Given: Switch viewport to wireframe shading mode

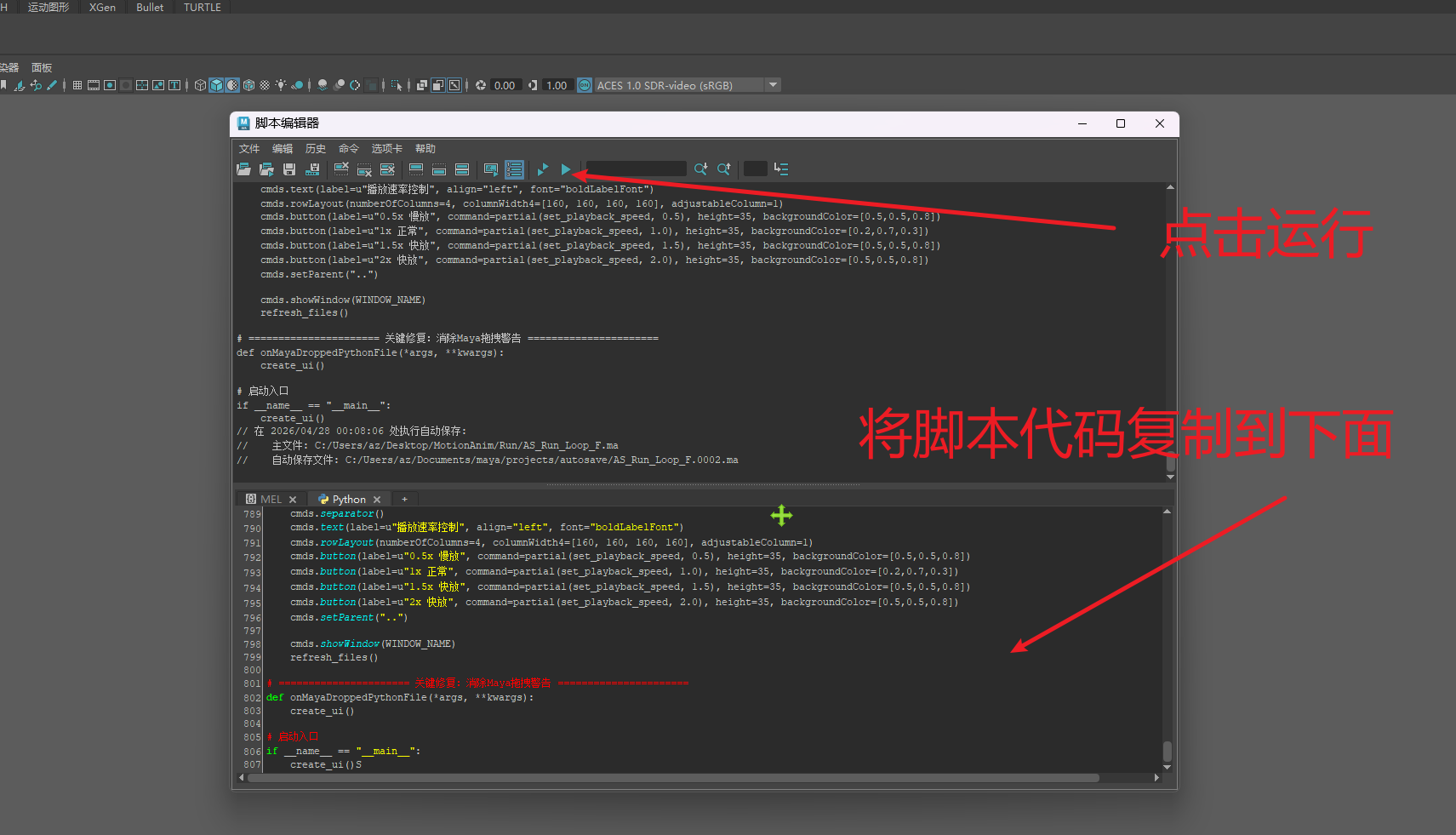Looking at the screenshot, I should point(199,84).
